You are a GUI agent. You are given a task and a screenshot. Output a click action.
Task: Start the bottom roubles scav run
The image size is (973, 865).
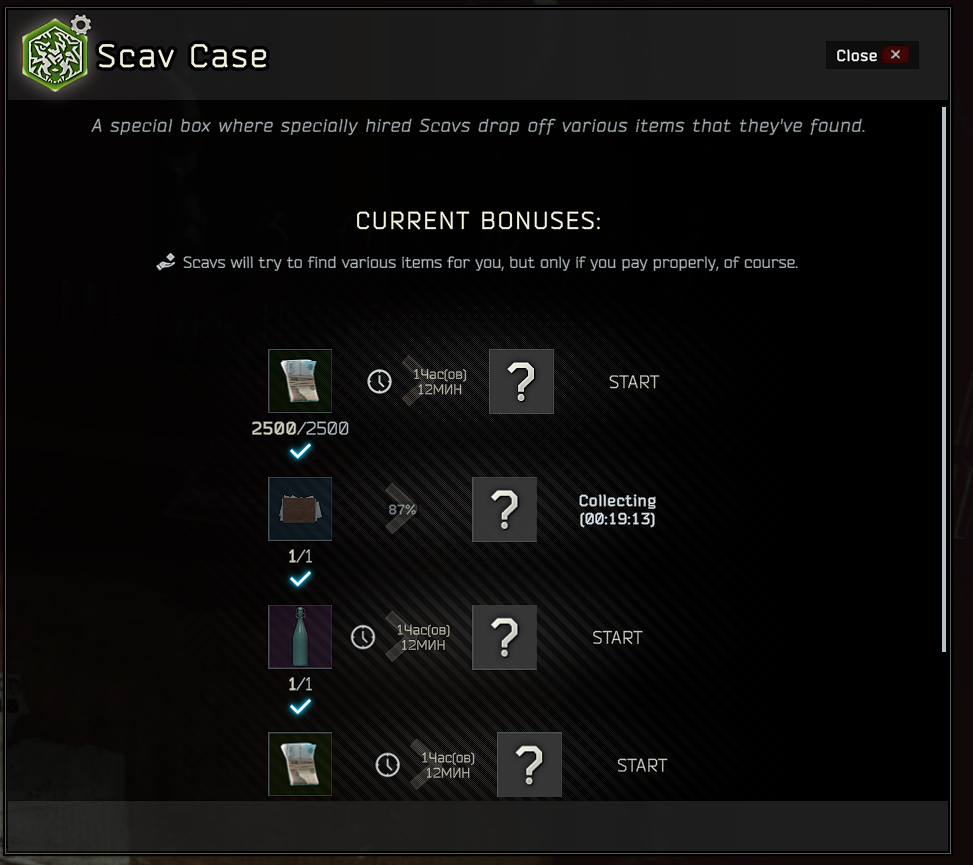[x=642, y=765]
